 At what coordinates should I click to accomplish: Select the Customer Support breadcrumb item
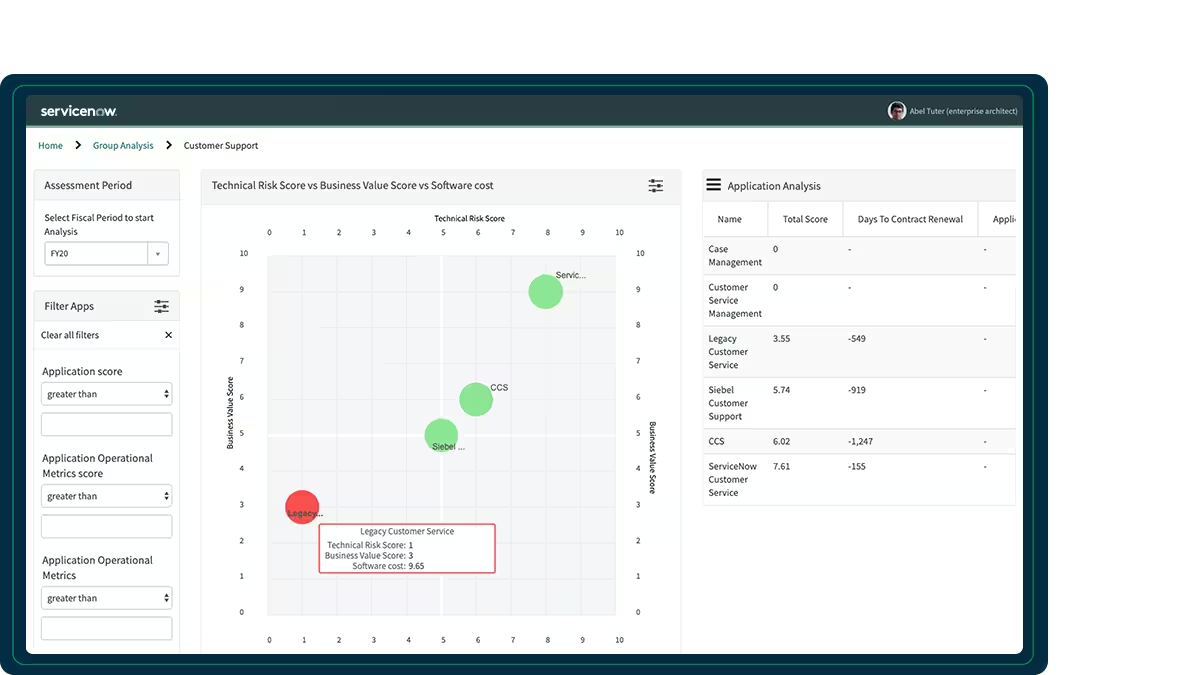[x=221, y=145]
